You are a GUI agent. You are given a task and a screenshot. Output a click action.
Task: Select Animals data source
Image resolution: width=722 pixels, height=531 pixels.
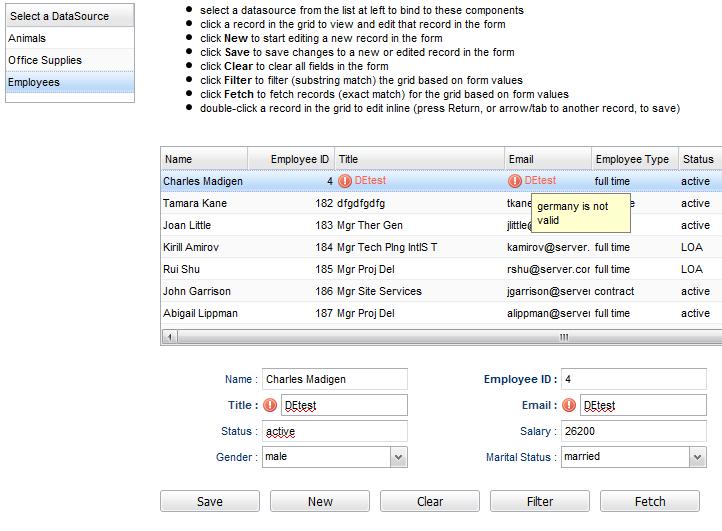(x=69, y=38)
